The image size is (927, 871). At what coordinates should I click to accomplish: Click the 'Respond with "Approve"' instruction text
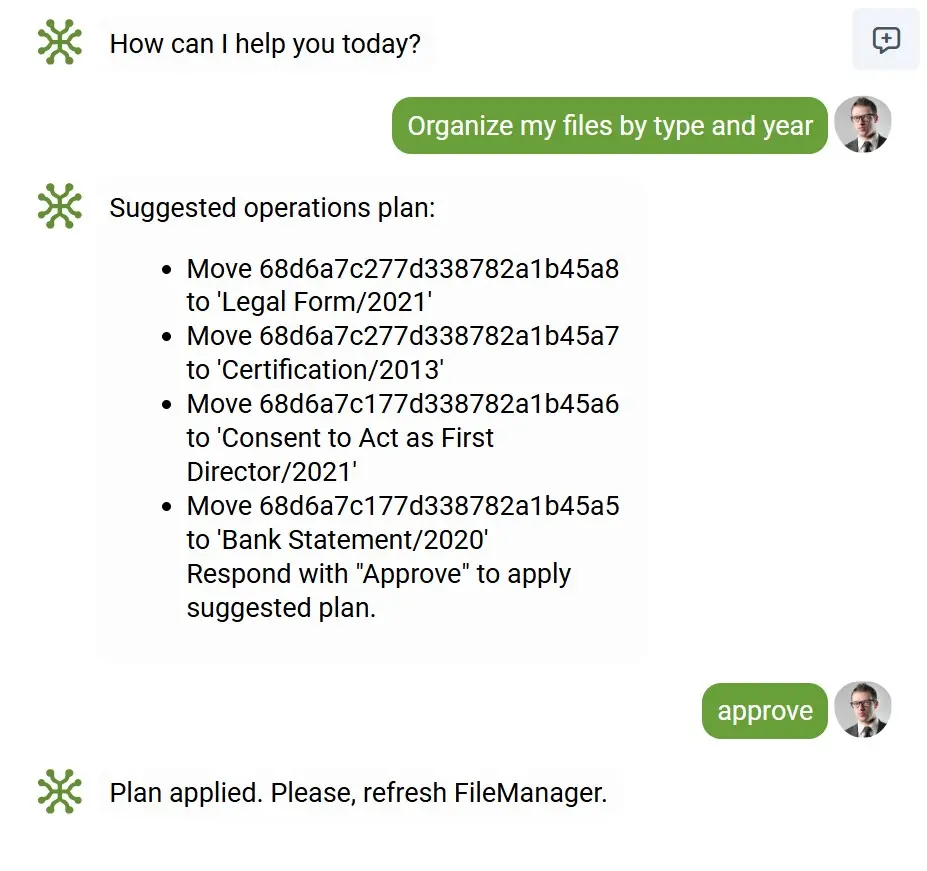tap(379, 575)
